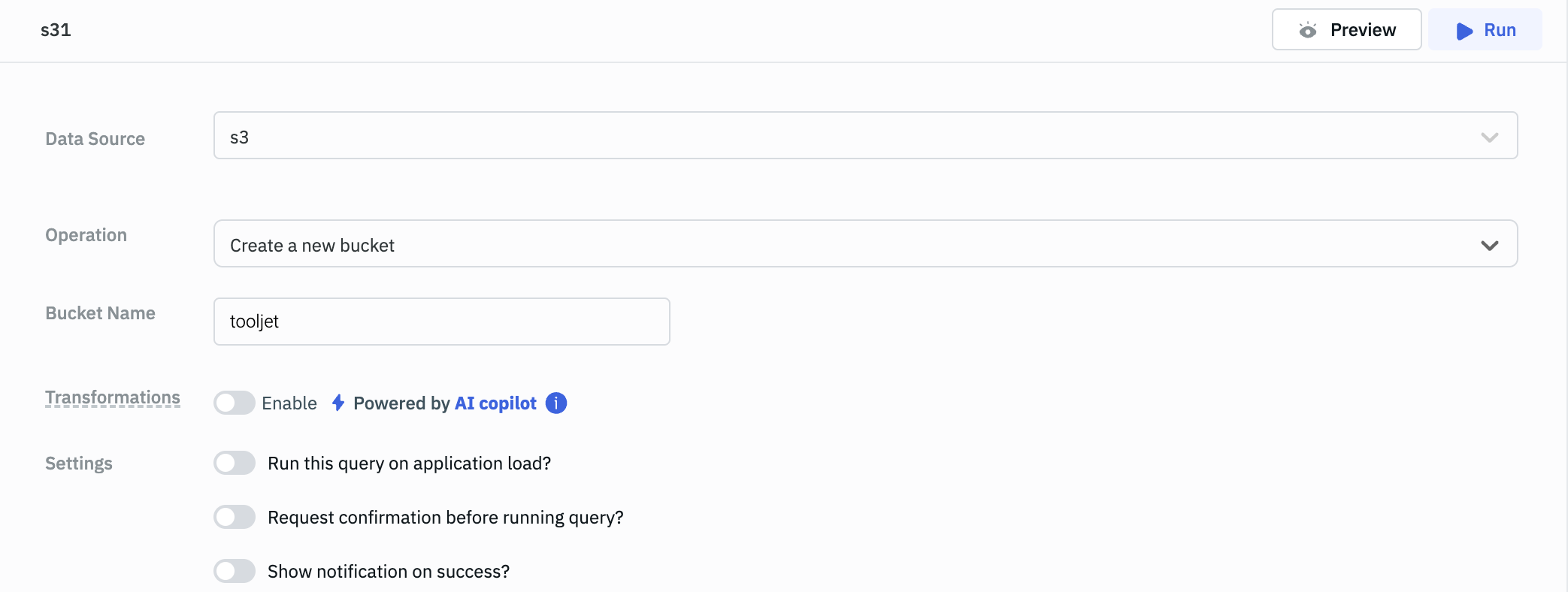Click the eye icon on Preview button
The width and height of the screenshot is (1568, 592).
pos(1308,30)
